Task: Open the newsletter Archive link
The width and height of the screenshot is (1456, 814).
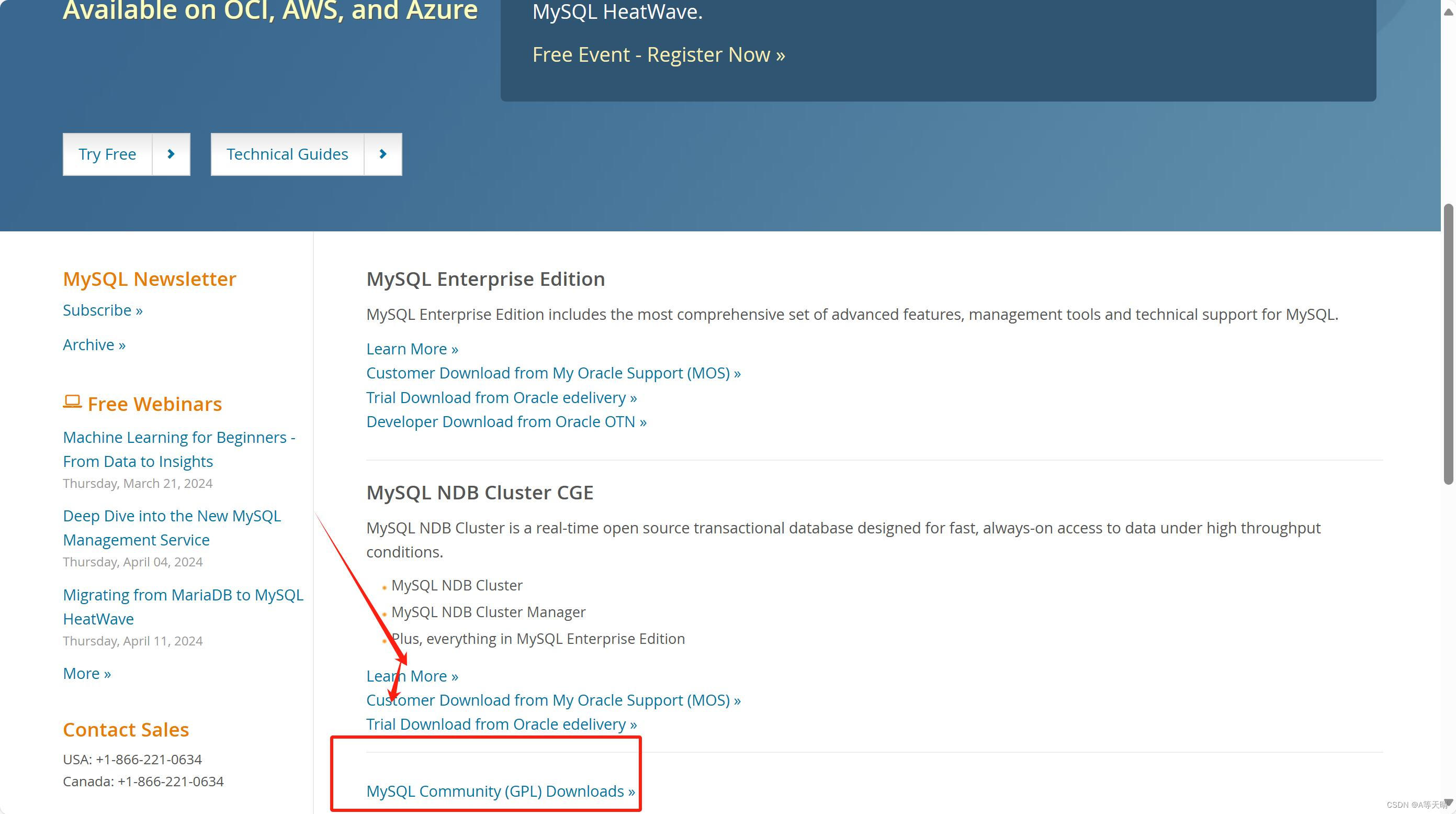Action: point(94,344)
